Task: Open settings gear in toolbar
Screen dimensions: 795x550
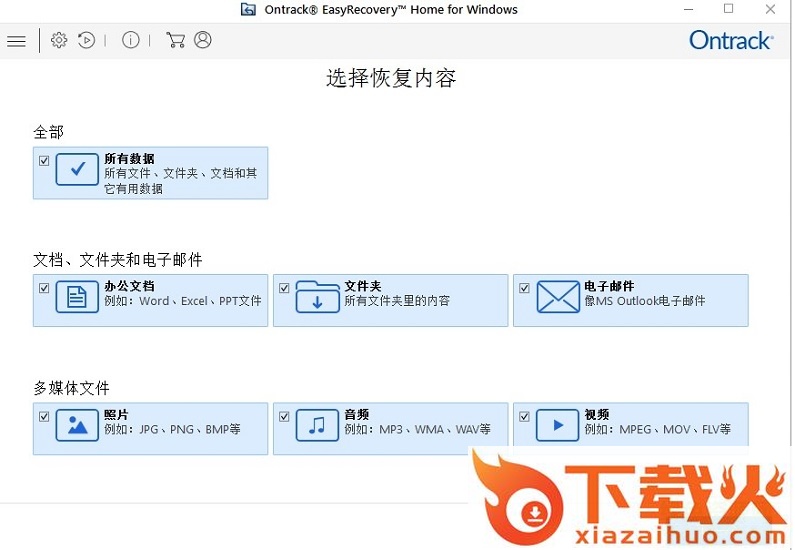Action: pyautogui.click(x=59, y=40)
